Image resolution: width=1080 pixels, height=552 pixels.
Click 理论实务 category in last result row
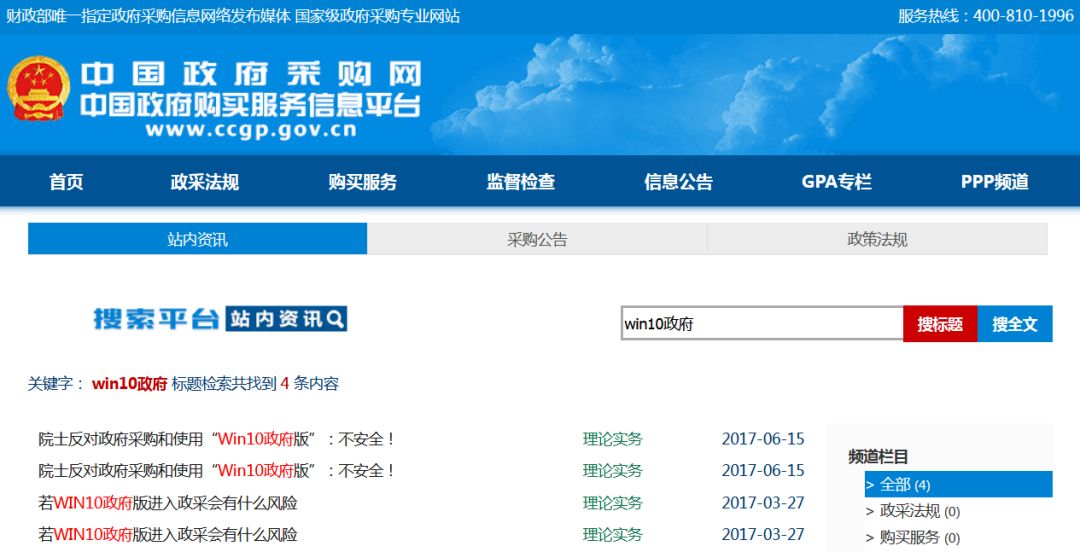pos(612,535)
